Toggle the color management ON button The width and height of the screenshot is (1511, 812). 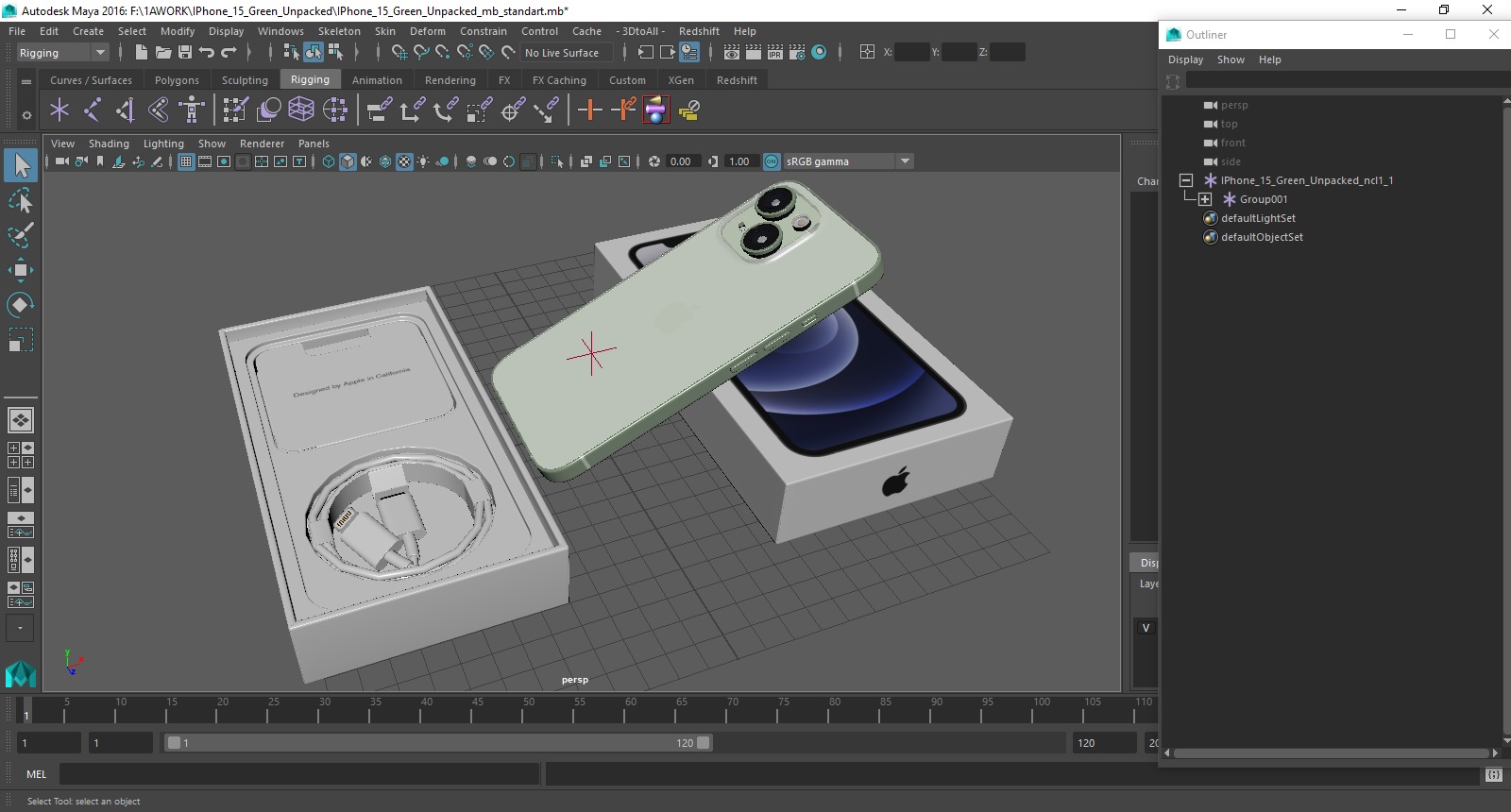(772, 161)
